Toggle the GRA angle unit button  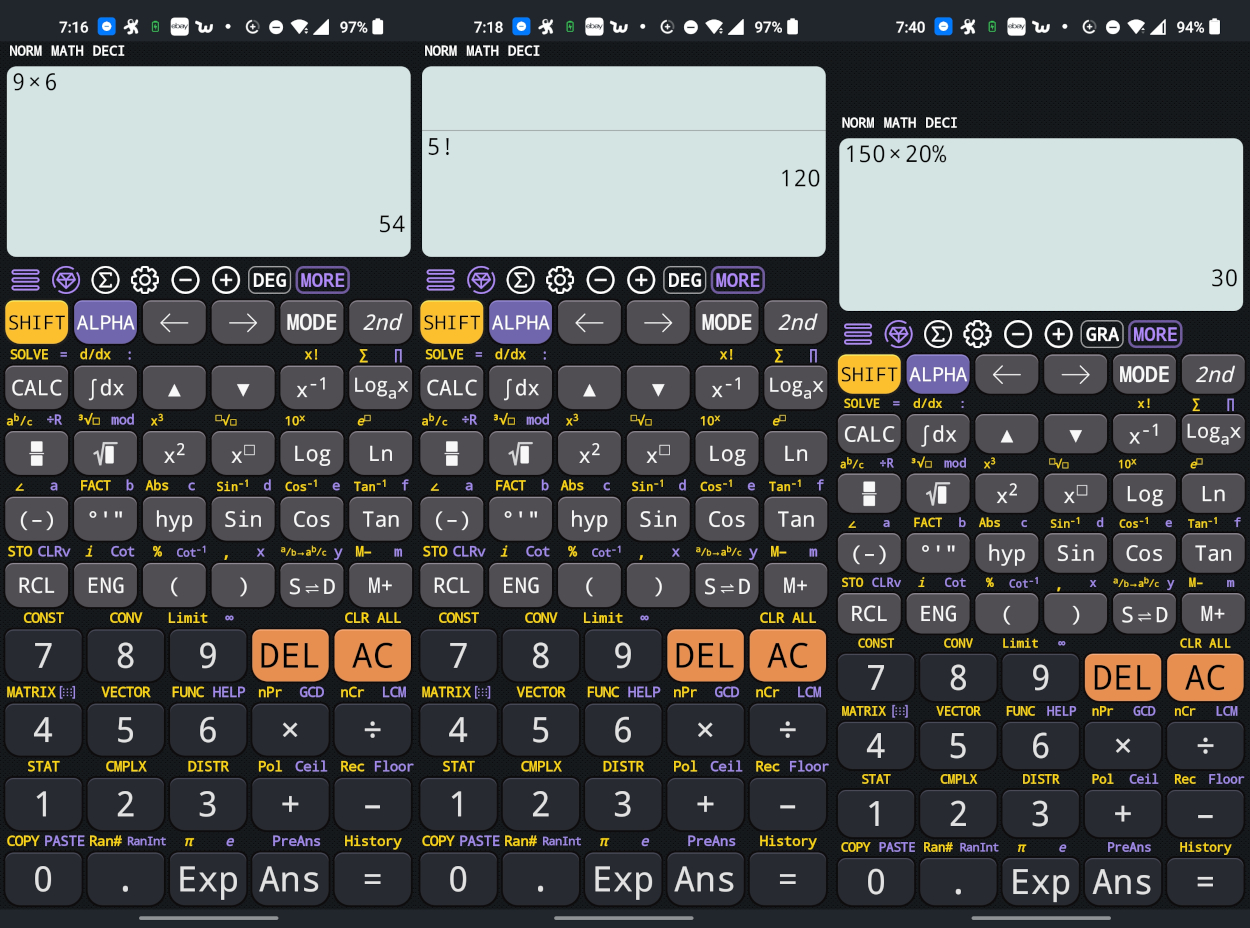tap(1102, 334)
